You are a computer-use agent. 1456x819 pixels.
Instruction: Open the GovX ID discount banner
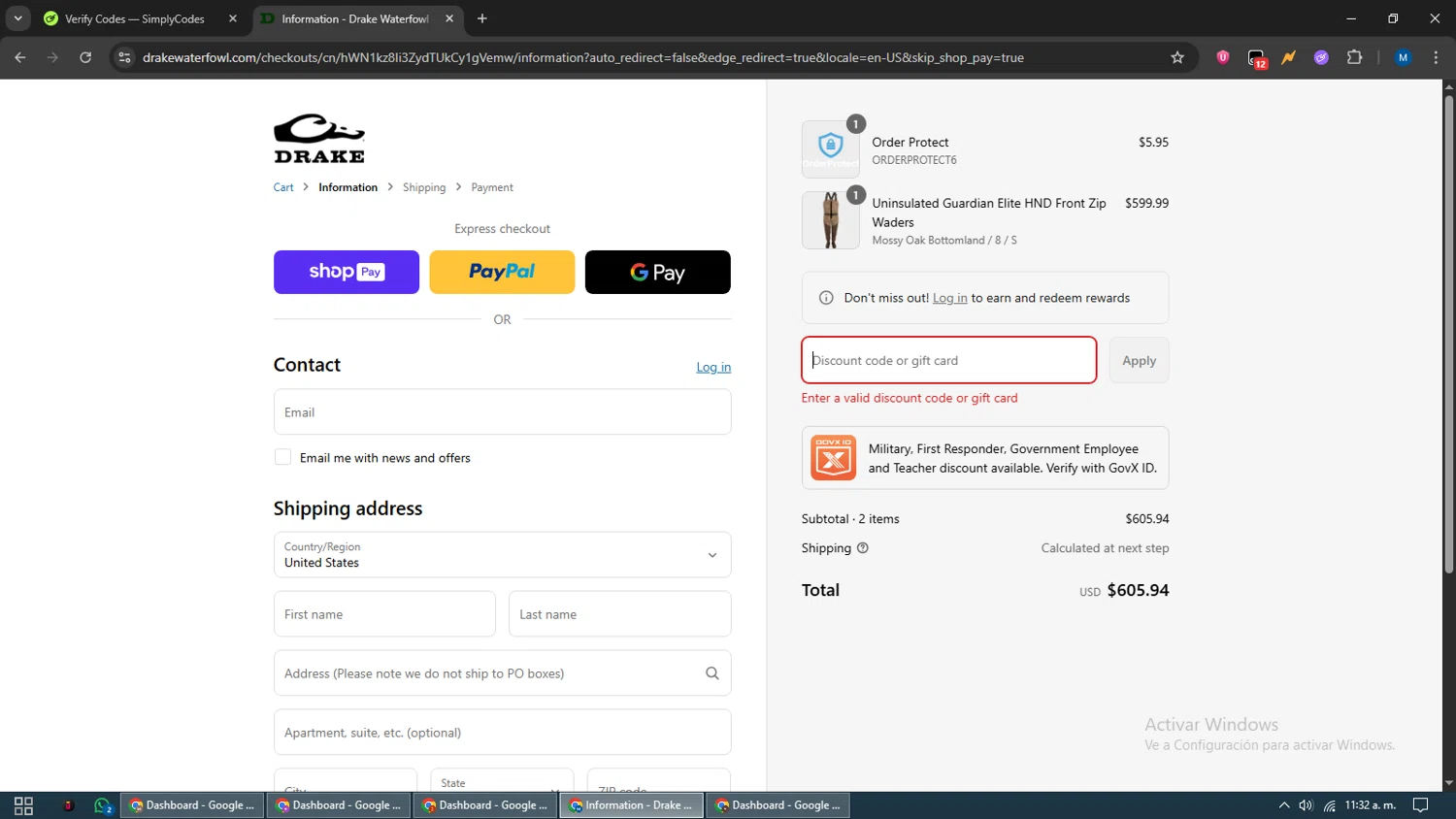coord(985,458)
